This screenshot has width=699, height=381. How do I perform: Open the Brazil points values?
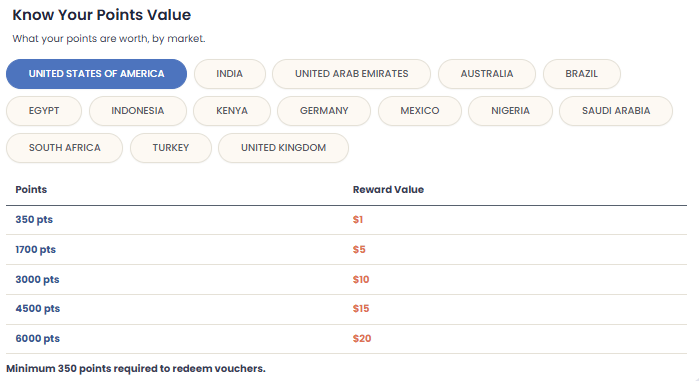click(x=581, y=74)
